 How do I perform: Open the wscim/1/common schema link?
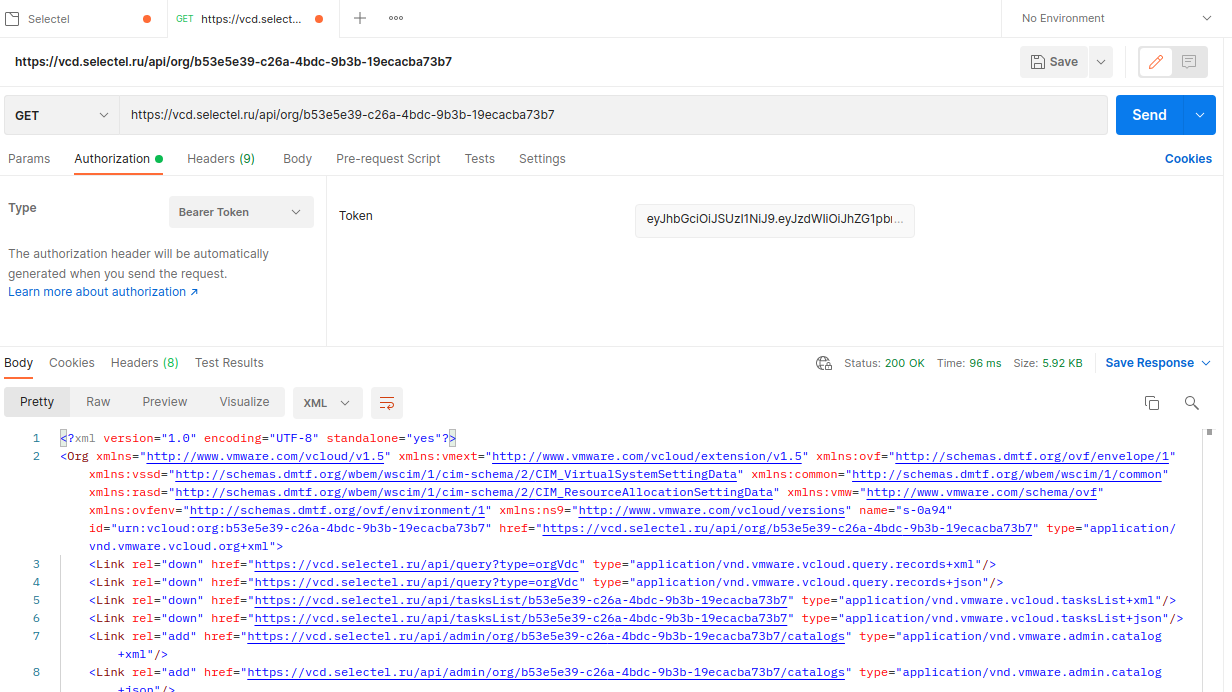(1009, 474)
